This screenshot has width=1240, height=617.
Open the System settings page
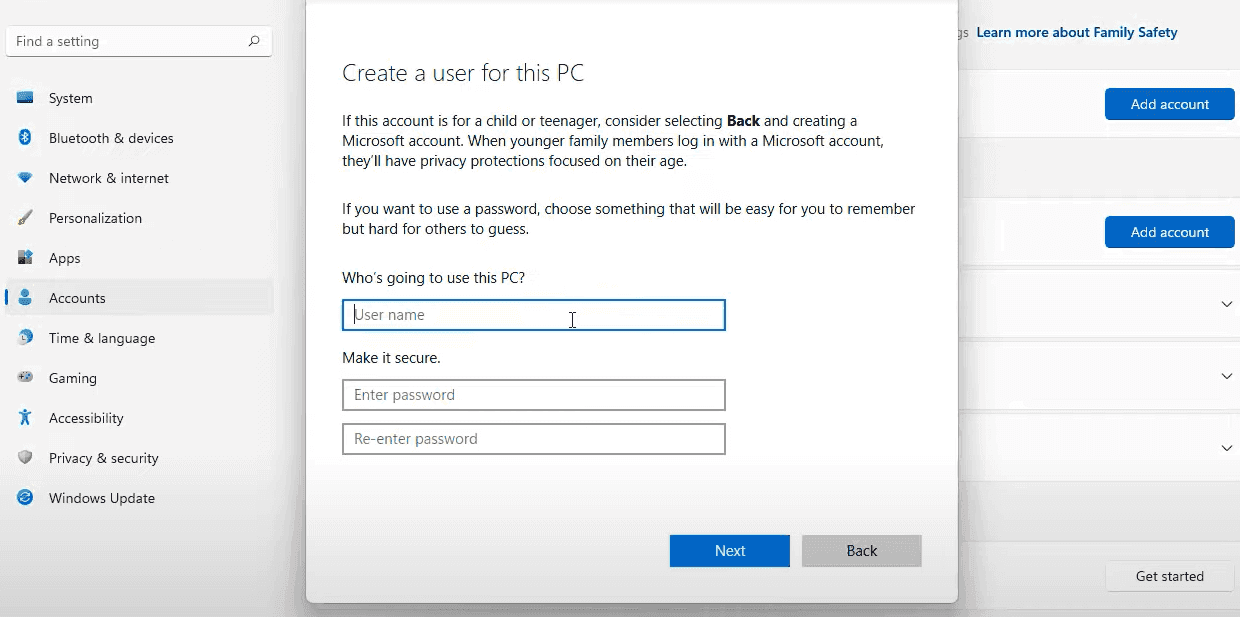[x=71, y=98]
